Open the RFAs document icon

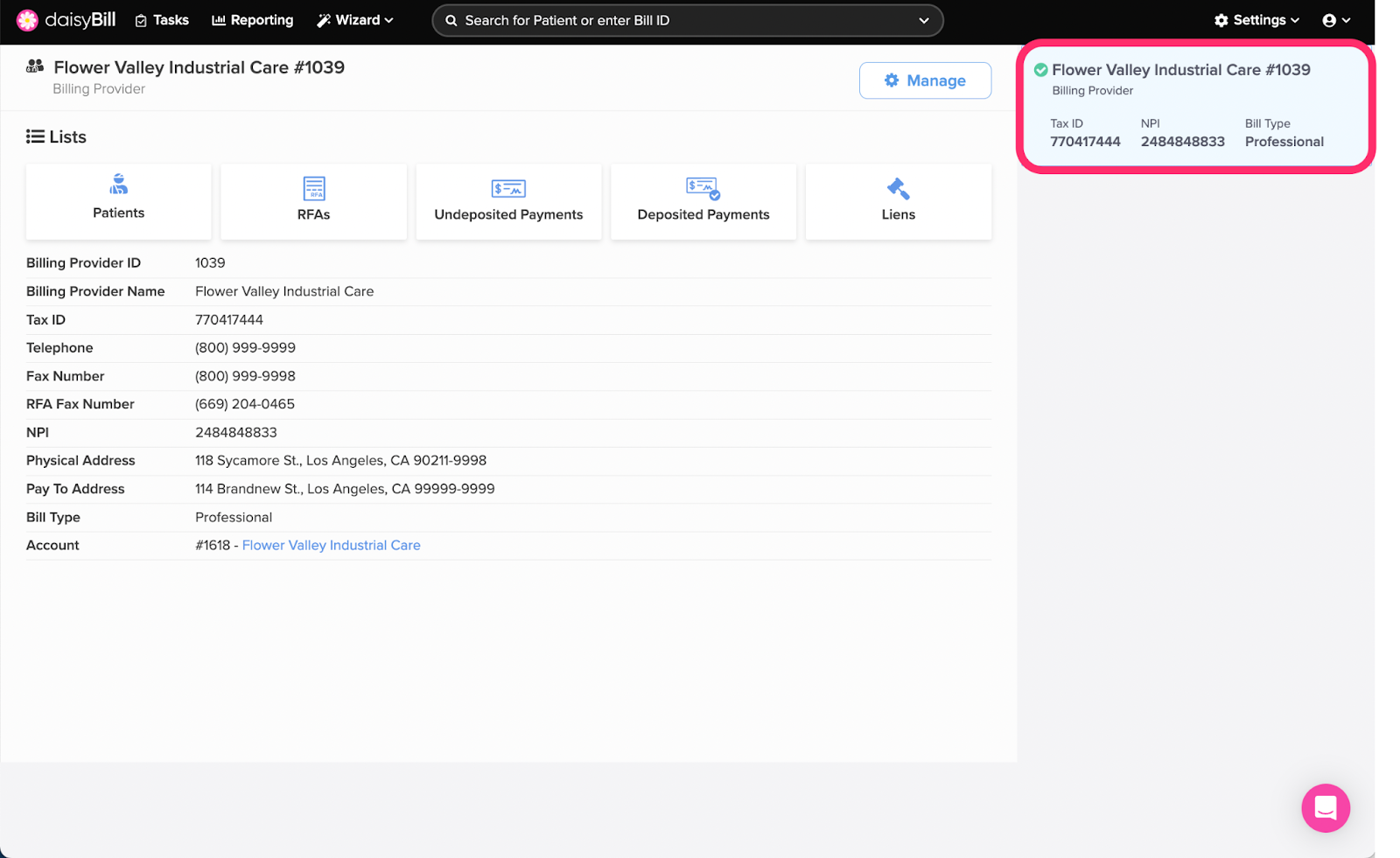pos(313,188)
